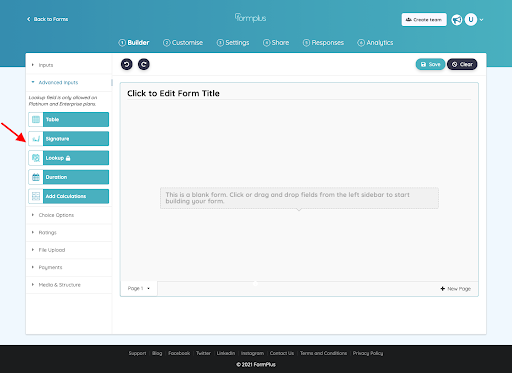Click the Signature field icon
The width and height of the screenshot is (512, 373).
36,139
